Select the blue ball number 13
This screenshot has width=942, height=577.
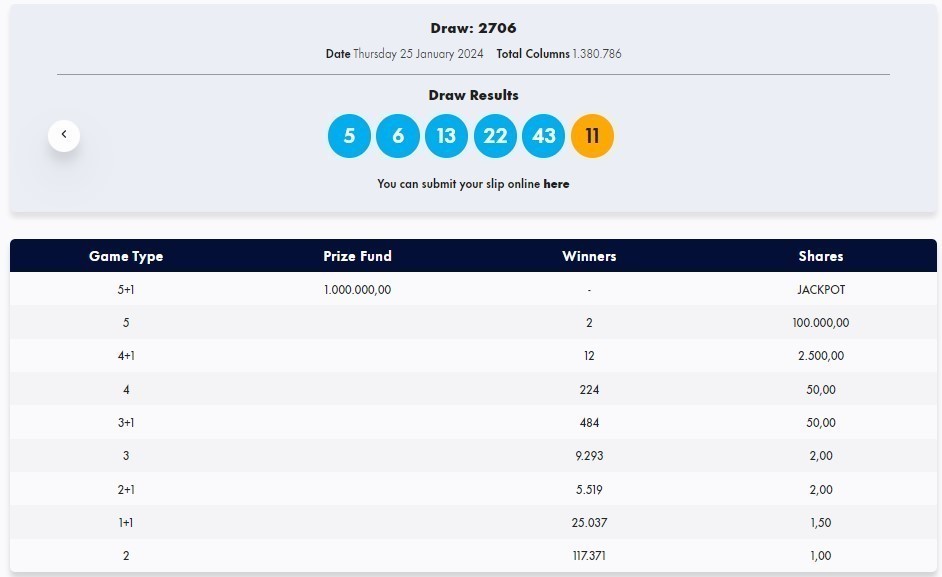point(446,136)
